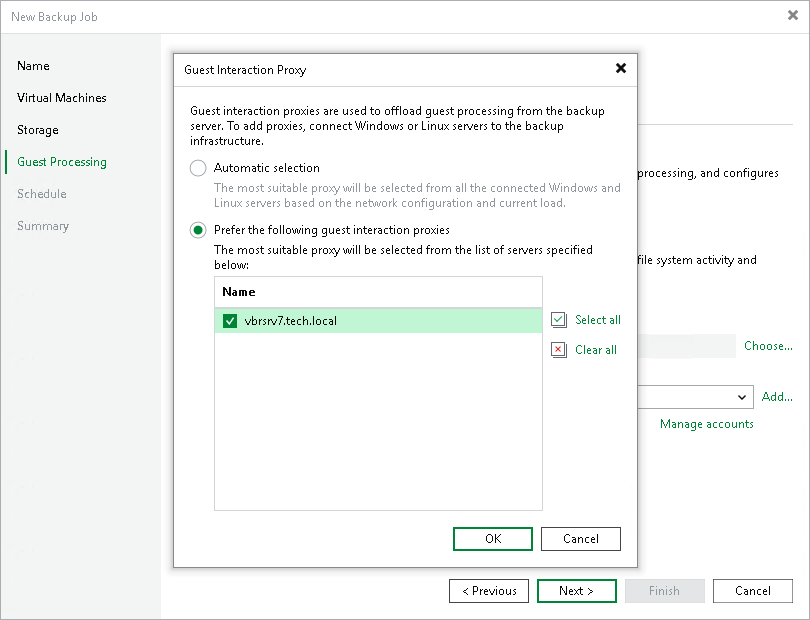Jump to the Summary step

pos(43,226)
